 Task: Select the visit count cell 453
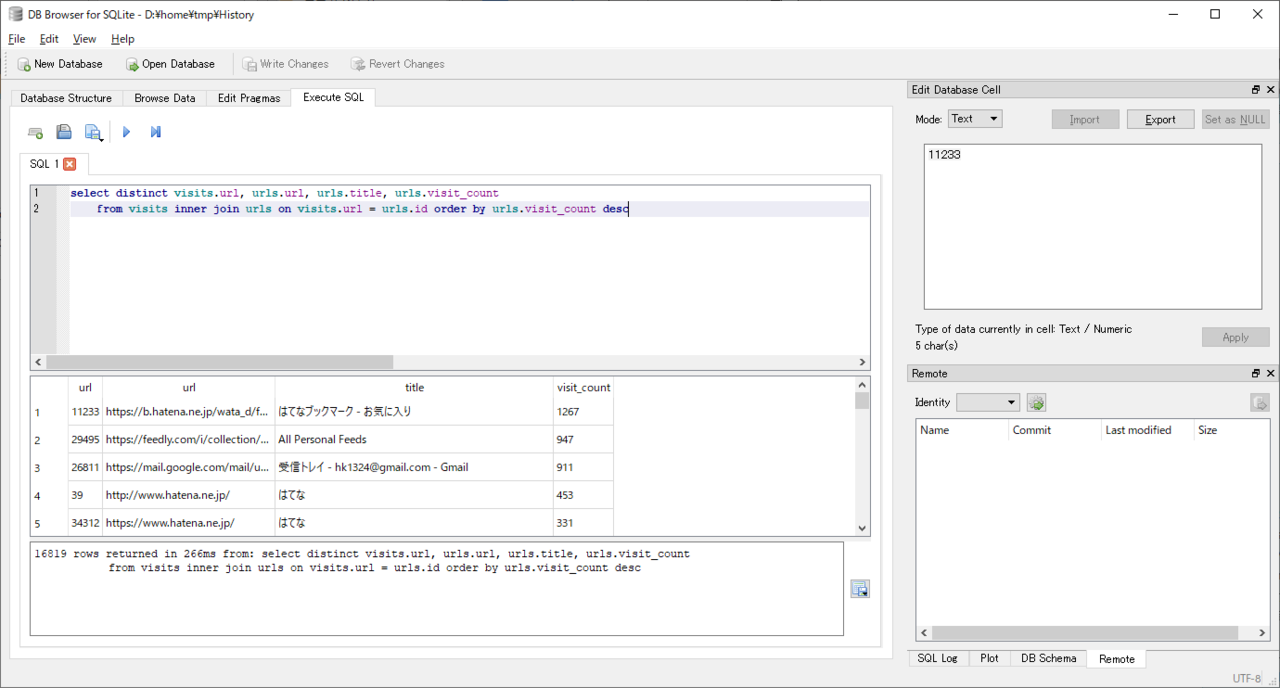point(583,496)
